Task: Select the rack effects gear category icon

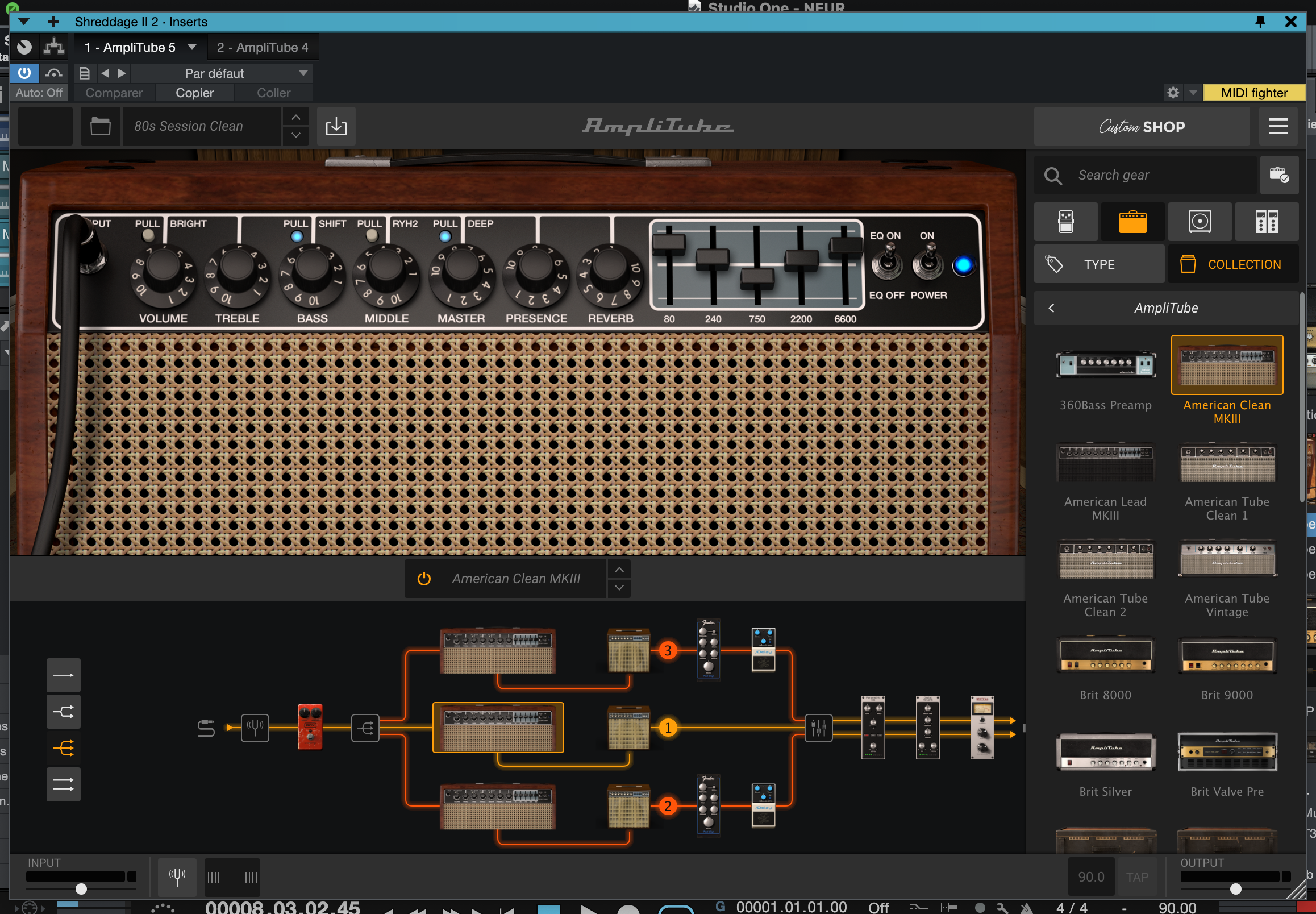Action: click(1266, 221)
